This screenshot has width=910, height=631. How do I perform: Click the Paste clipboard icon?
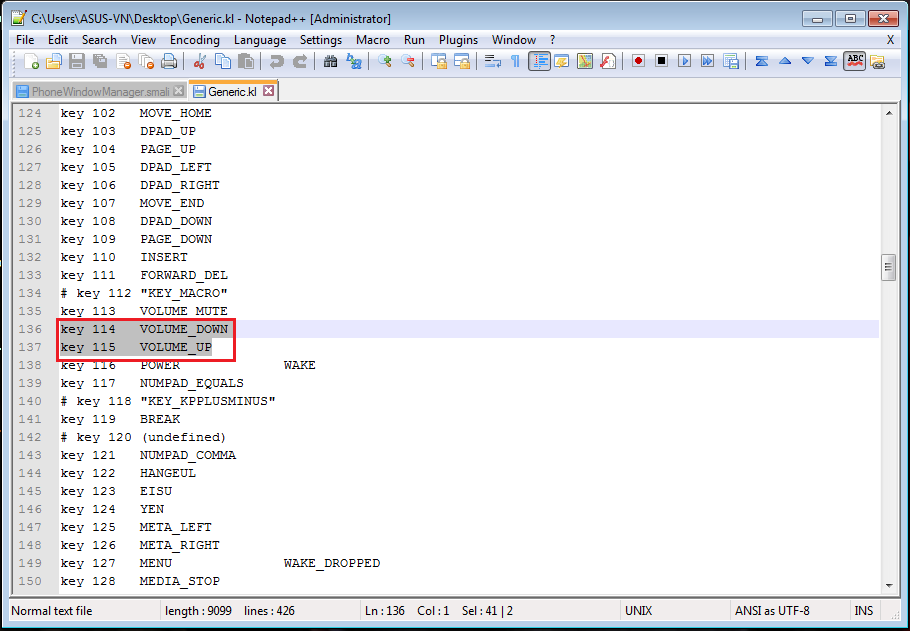pyautogui.click(x=245, y=61)
